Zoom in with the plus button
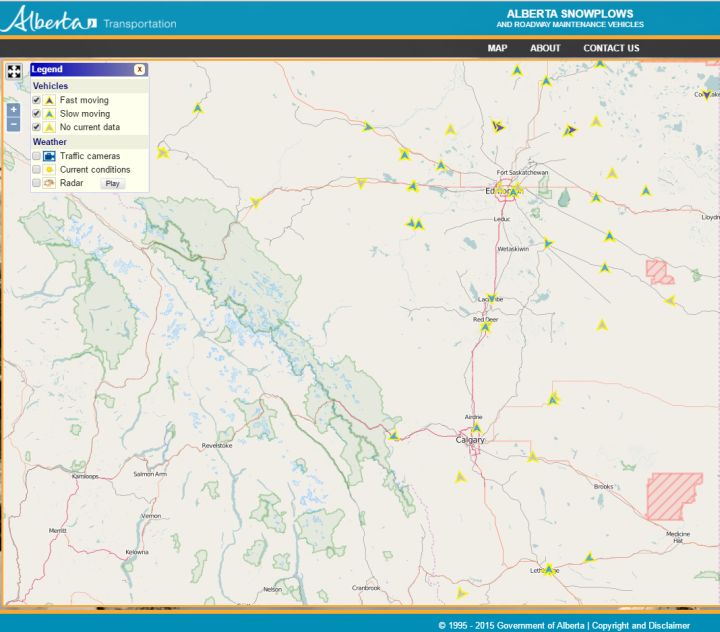The width and height of the screenshot is (720, 632). click(x=13, y=109)
